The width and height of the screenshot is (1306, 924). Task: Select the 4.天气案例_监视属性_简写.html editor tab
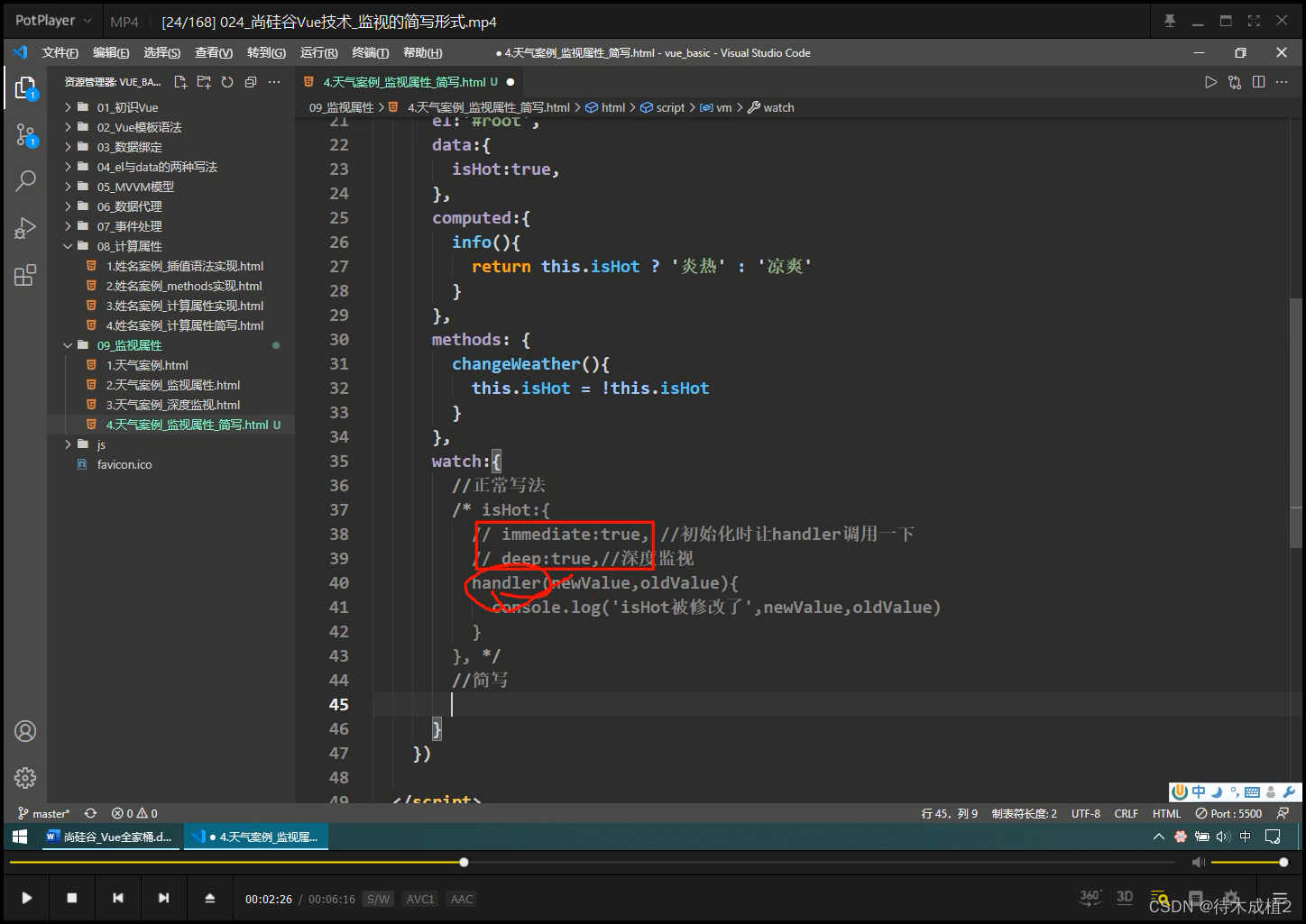[x=409, y=82]
